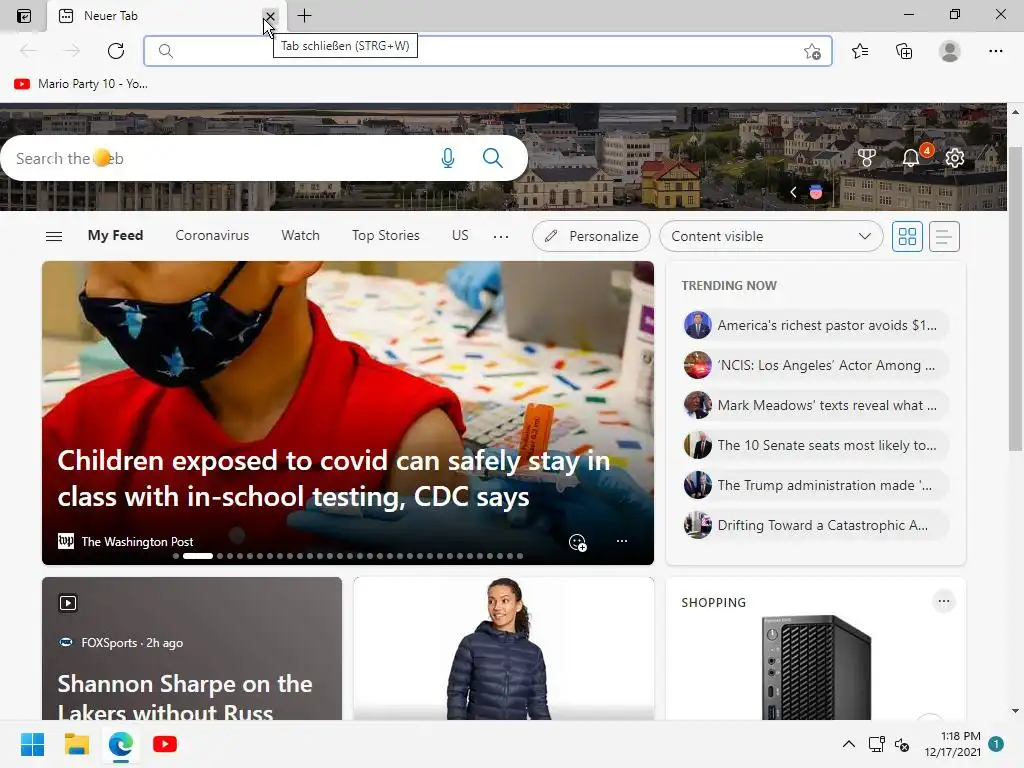Select the US tab

coord(460,236)
